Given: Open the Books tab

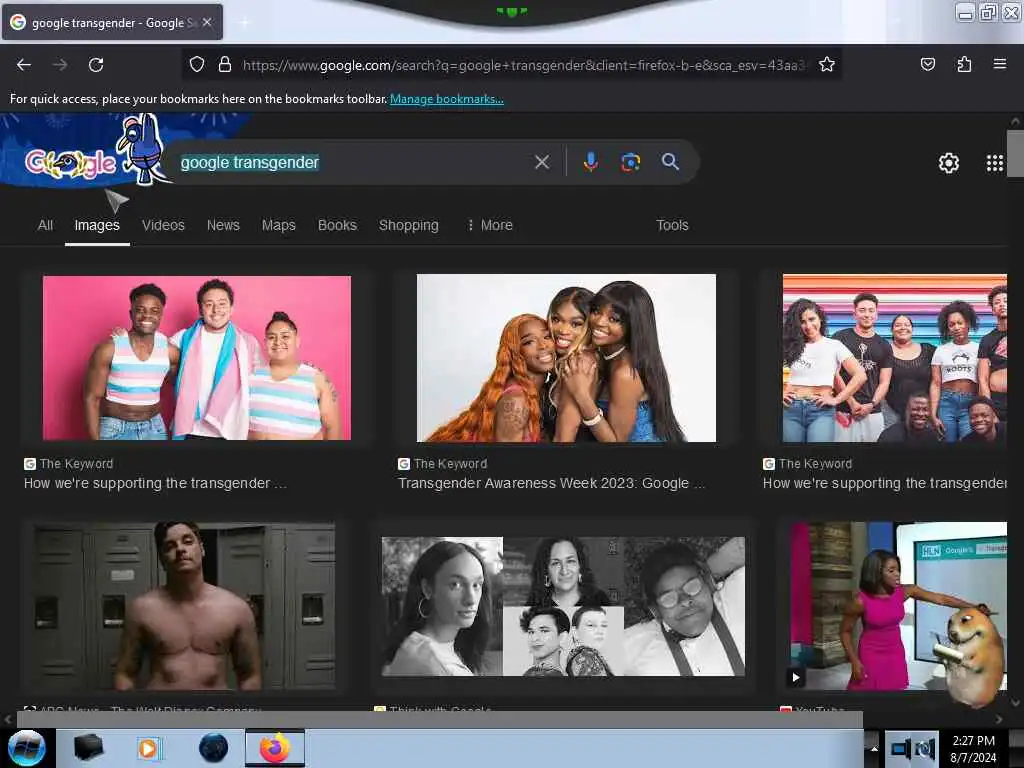Looking at the screenshot, I should (x=337, y=225).
